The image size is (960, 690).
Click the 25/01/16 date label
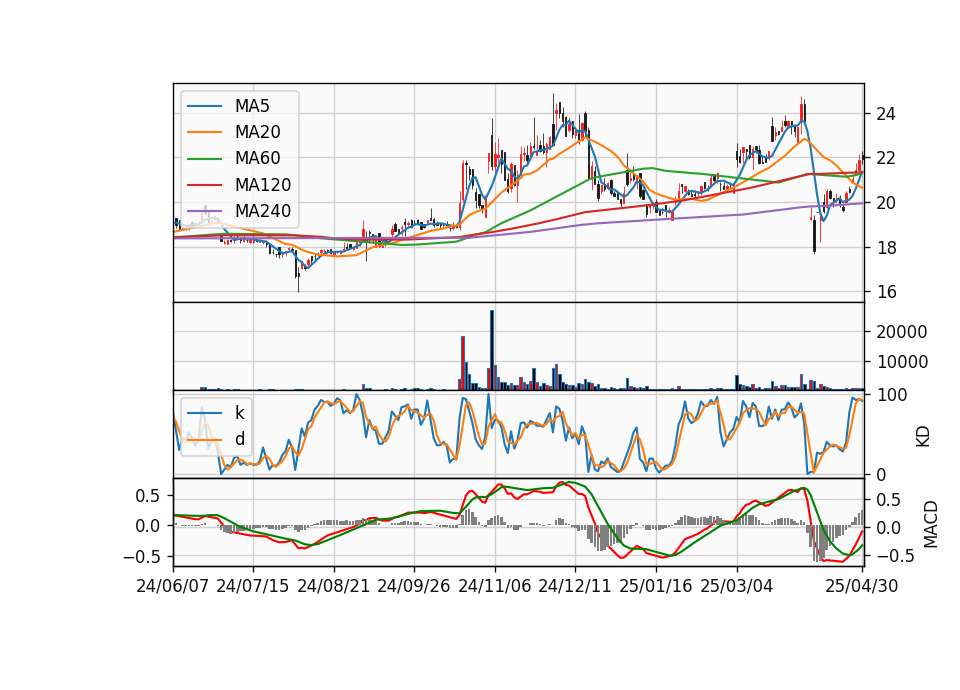click(656, 587)
